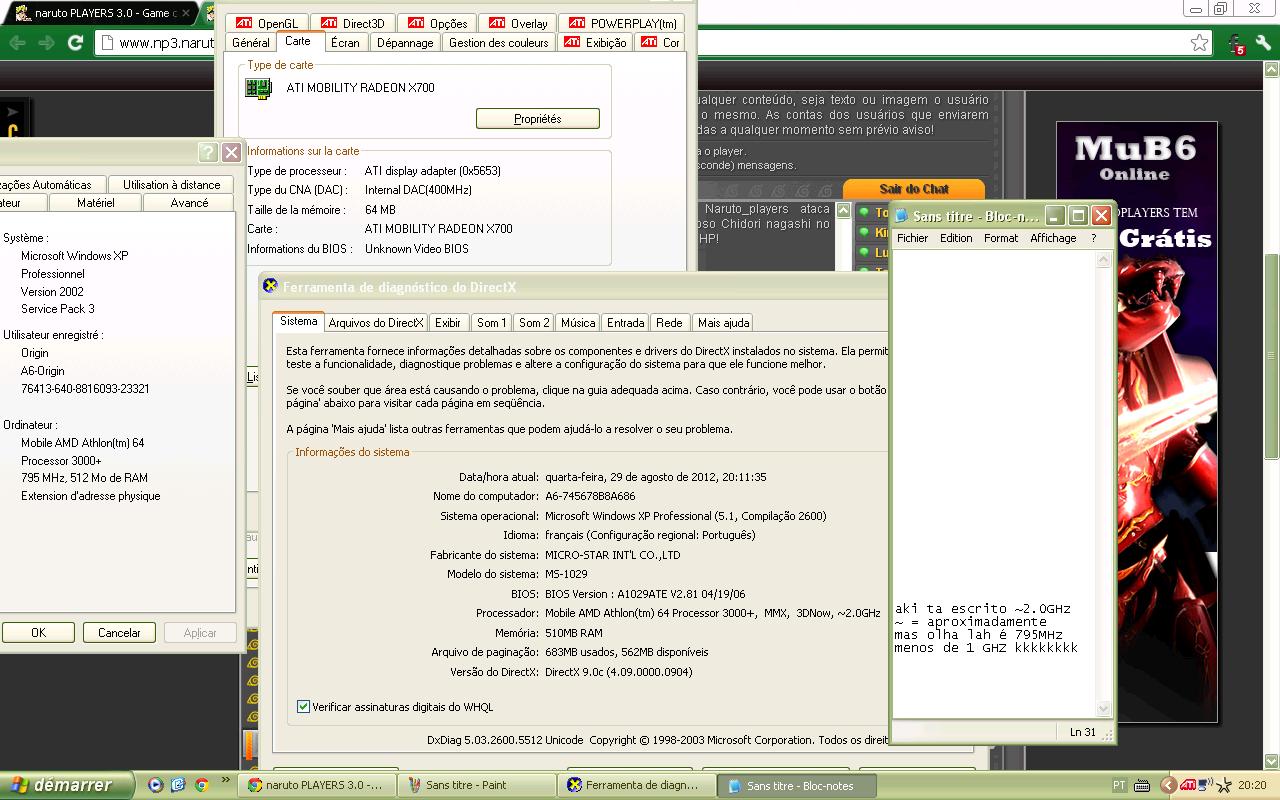Open Outlook Express quick launch icon
Screen dimensions: 1280x800
pos(178,785)
